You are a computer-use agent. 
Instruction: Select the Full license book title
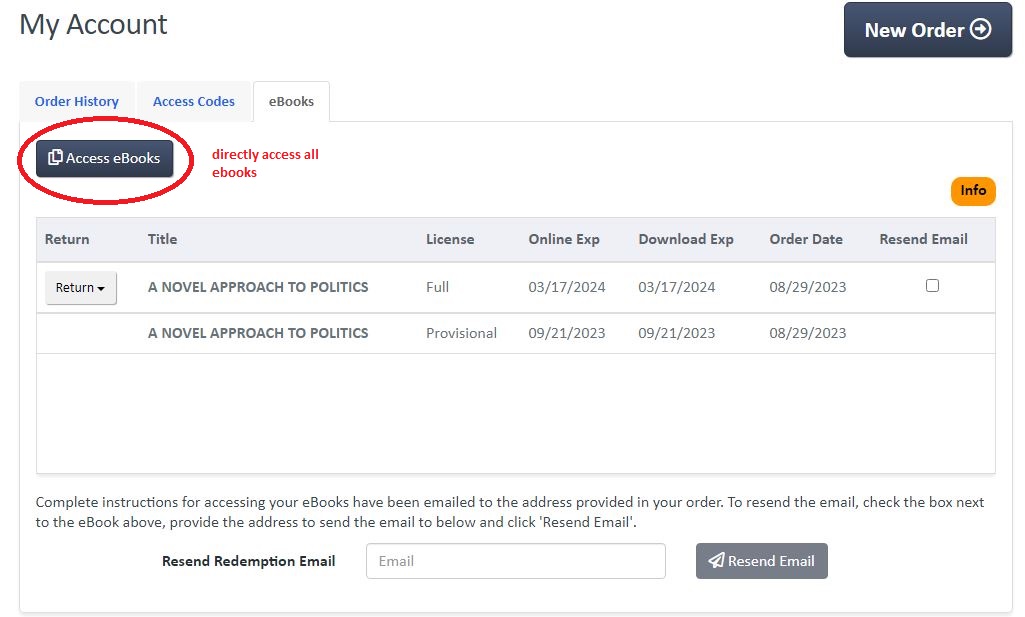coord(258,287)
